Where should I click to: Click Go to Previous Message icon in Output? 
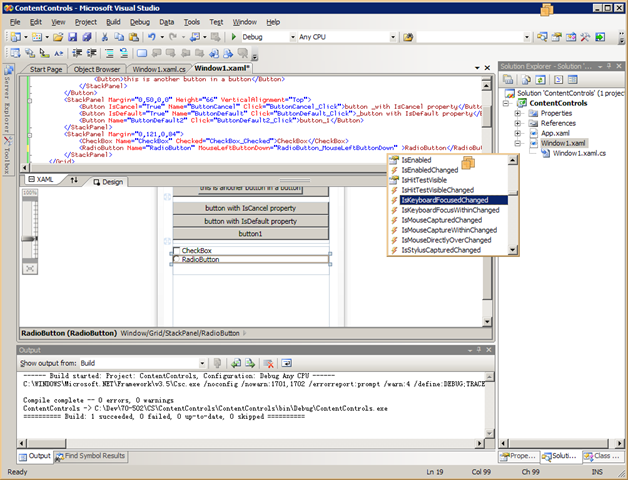[236, 363]
